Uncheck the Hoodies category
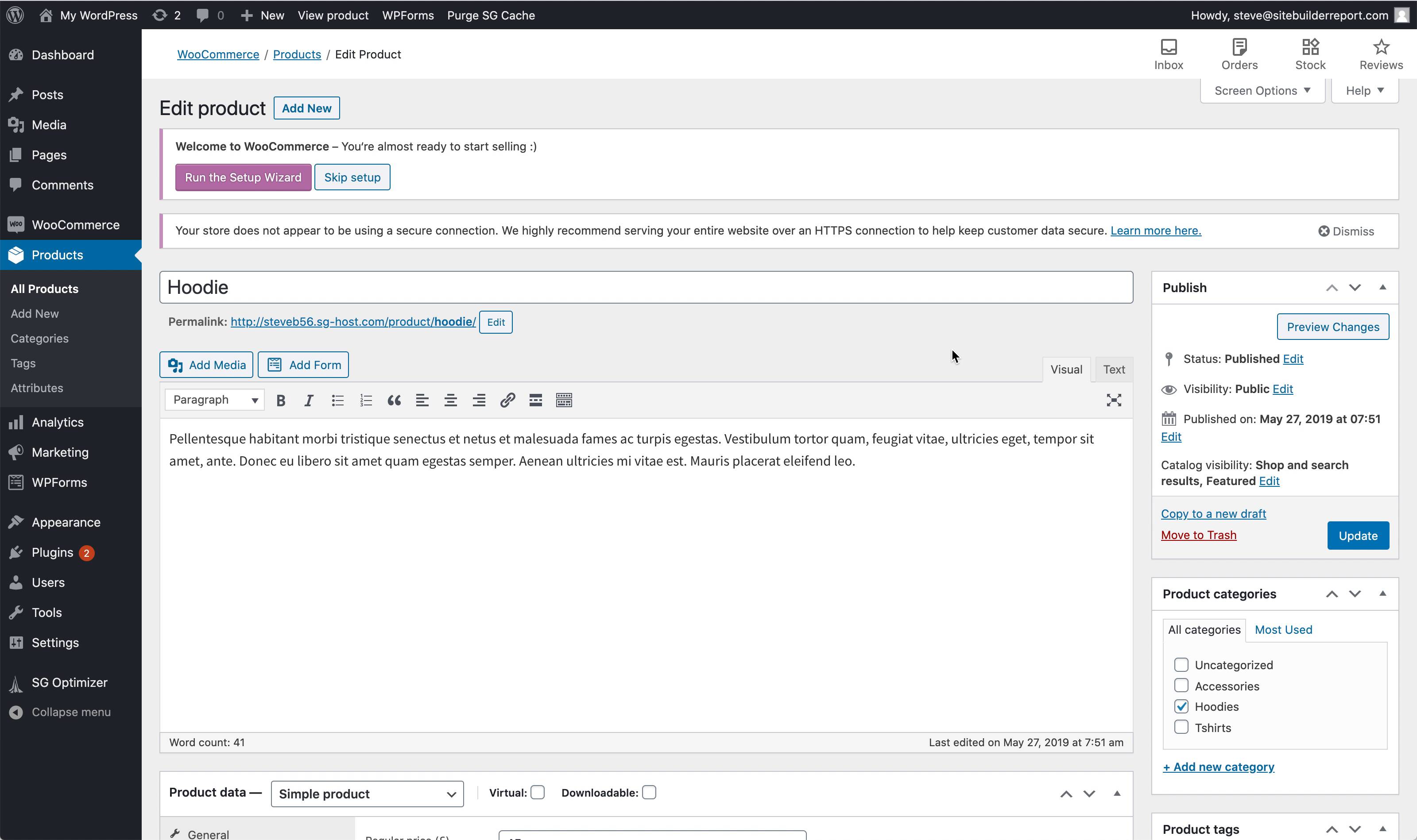Screen dimensions: 1417x840 (x=1181, y=706)
